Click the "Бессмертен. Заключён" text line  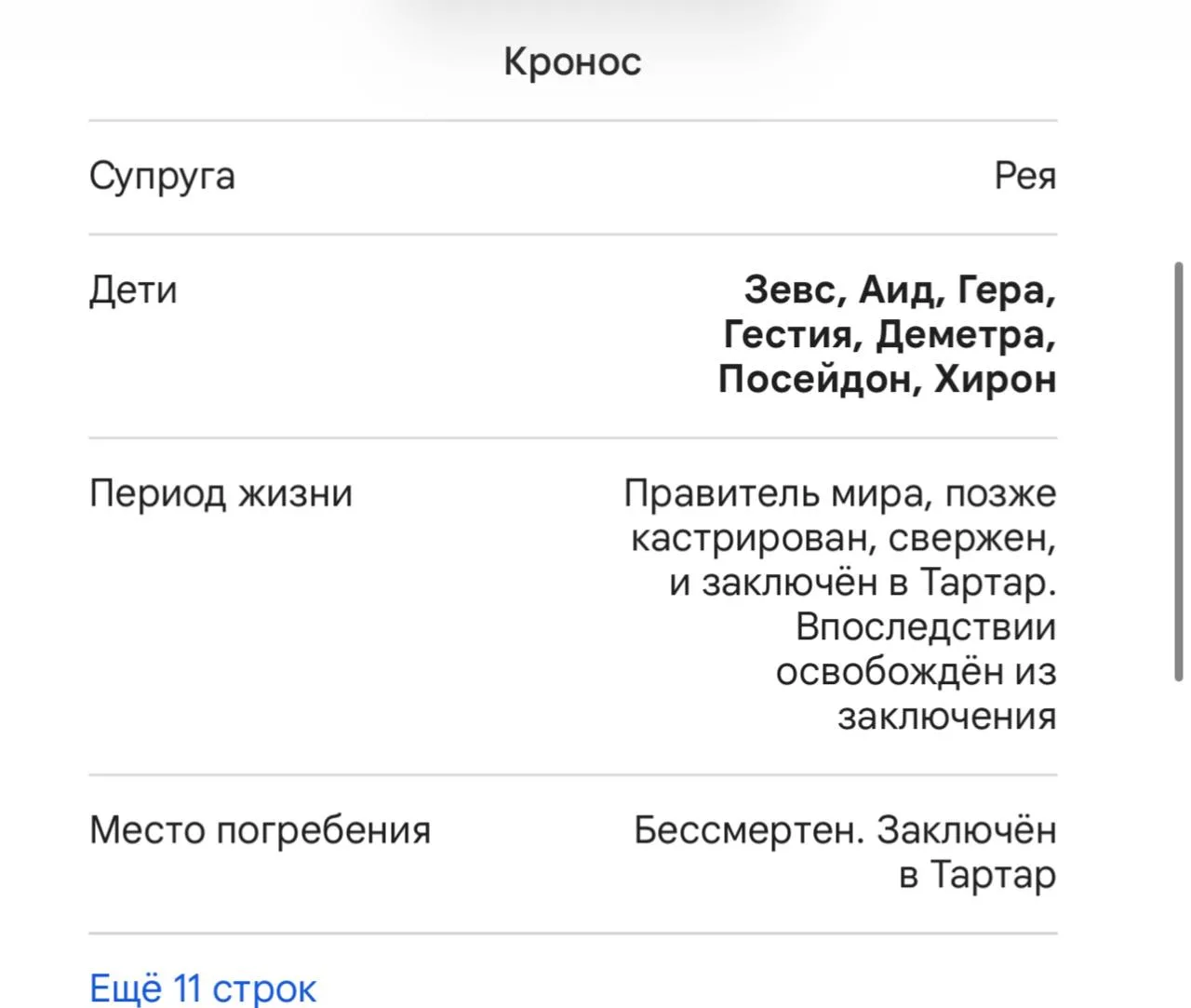click(x=845, y=829)
